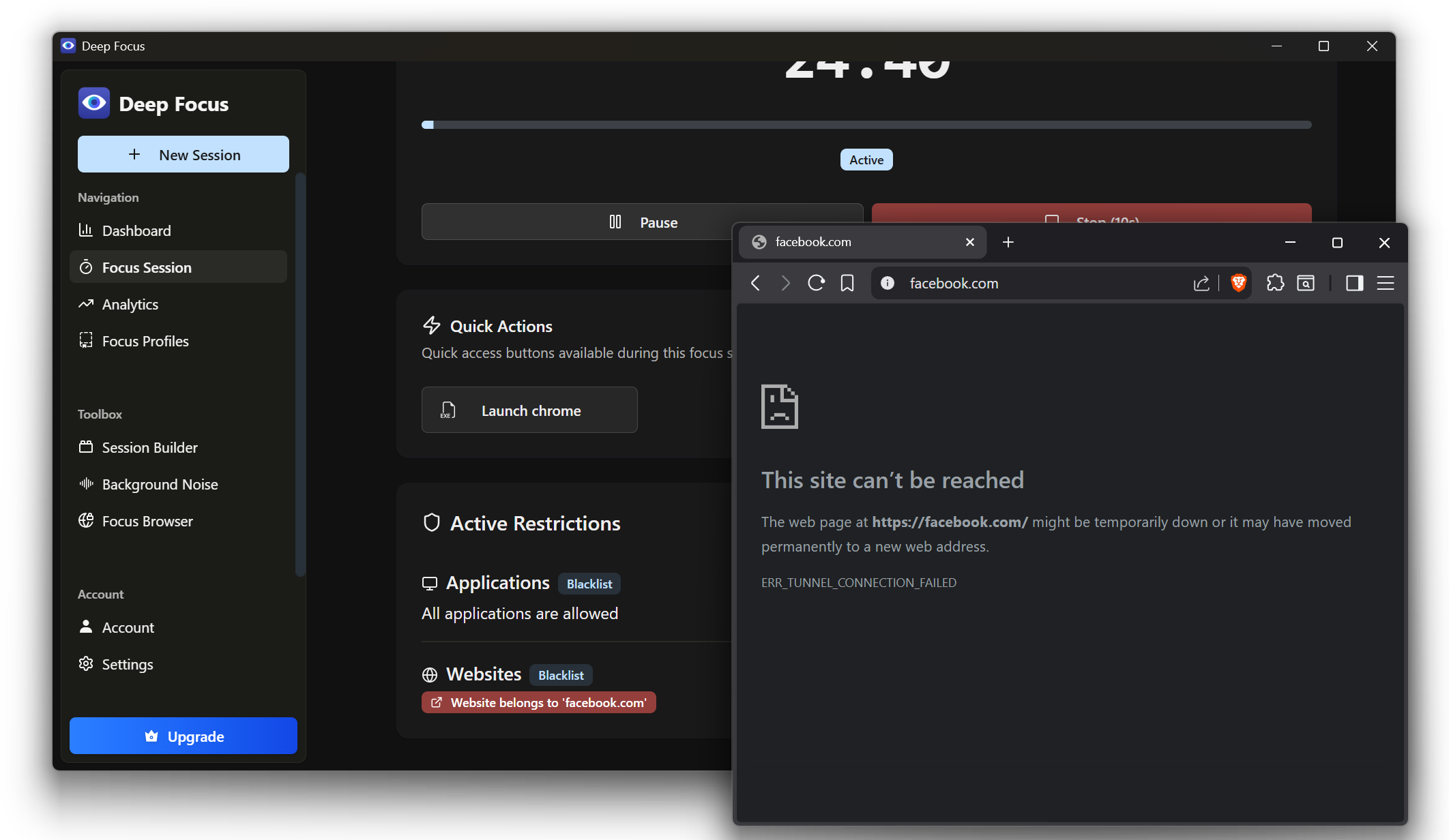This screenshot has height=840, width=1449.
Task: Click the Deep Focus eye logo icon
Action: coord(94,104)
